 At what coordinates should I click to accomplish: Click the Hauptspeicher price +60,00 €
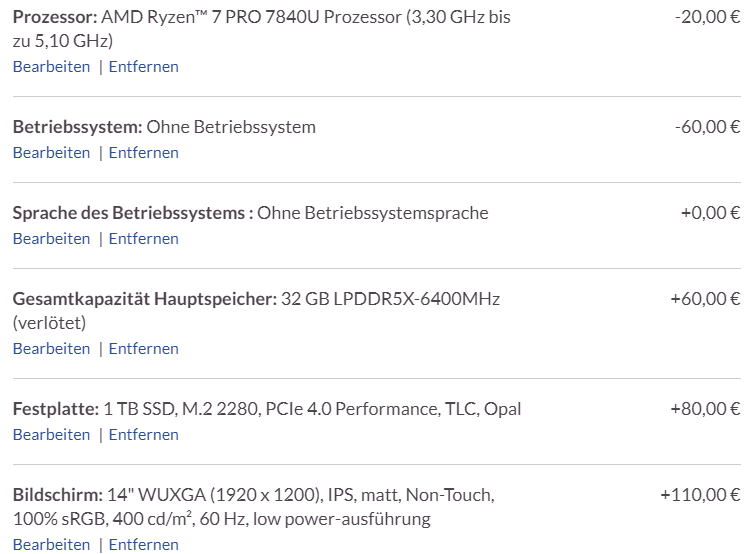(705, 299)
